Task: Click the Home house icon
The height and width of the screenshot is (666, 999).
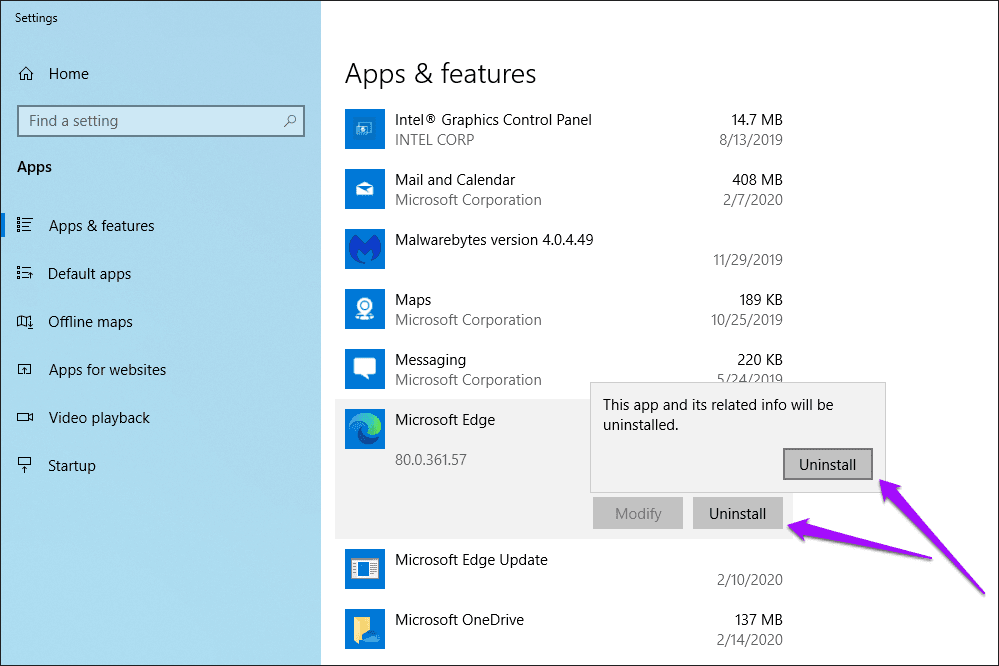Action: click(25, 74)
